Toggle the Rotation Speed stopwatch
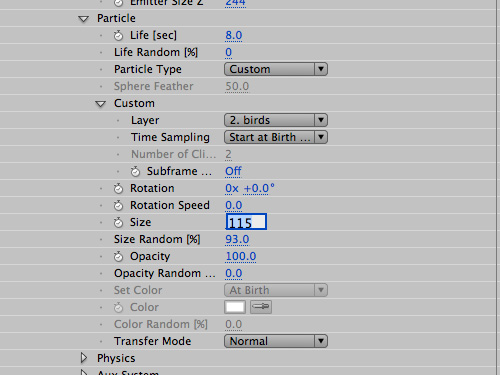This screenshot has width=500, height=375. tap(118, 205)
